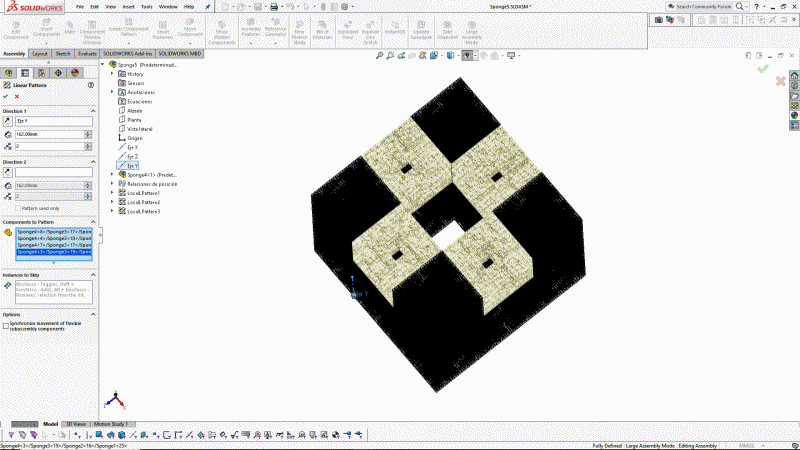The width and height of the screenshot is (800, 450).
Task: Expand the Sponge4<1> tree node
Action: coord(112,174)
